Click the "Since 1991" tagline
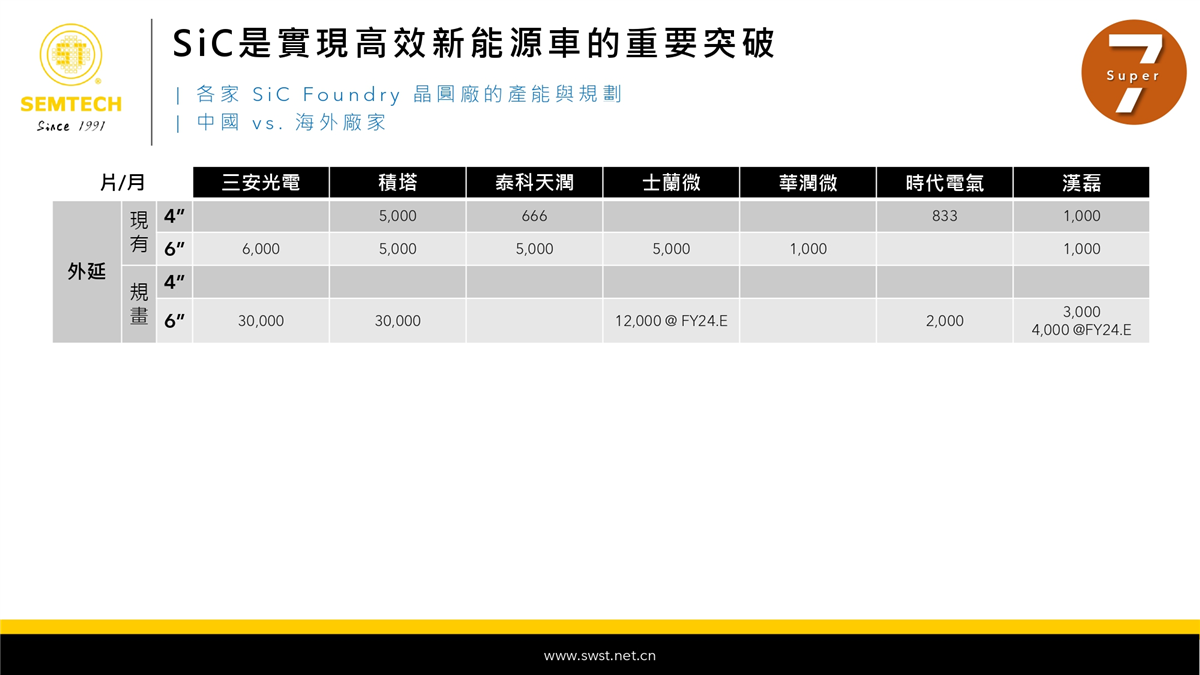 71,126
